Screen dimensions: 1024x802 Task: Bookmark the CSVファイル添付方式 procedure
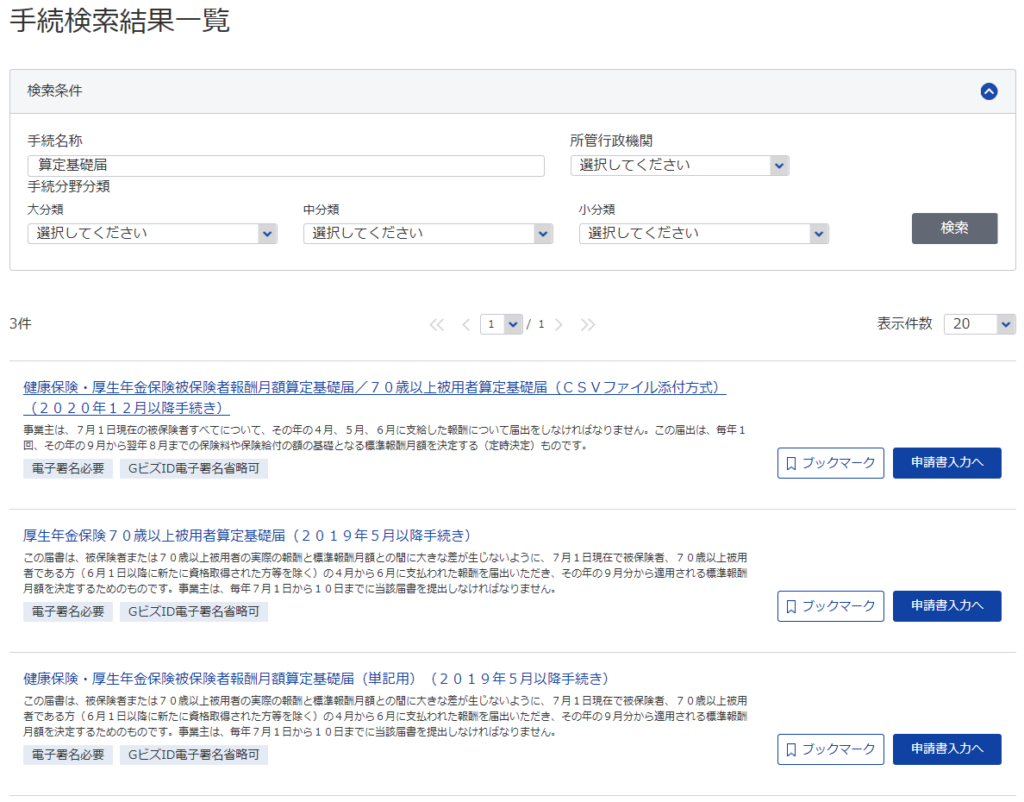pyautogui.click(x=830, y=463)
